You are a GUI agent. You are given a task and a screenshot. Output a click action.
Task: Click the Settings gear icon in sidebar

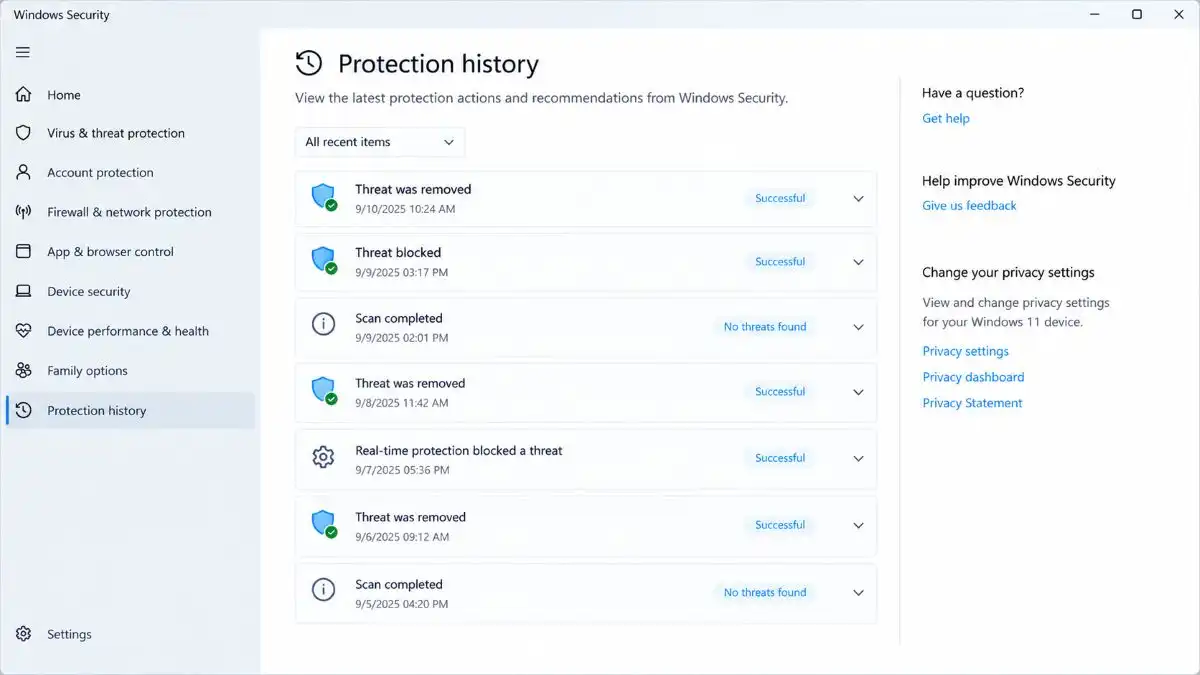click(x=24, y=634)
